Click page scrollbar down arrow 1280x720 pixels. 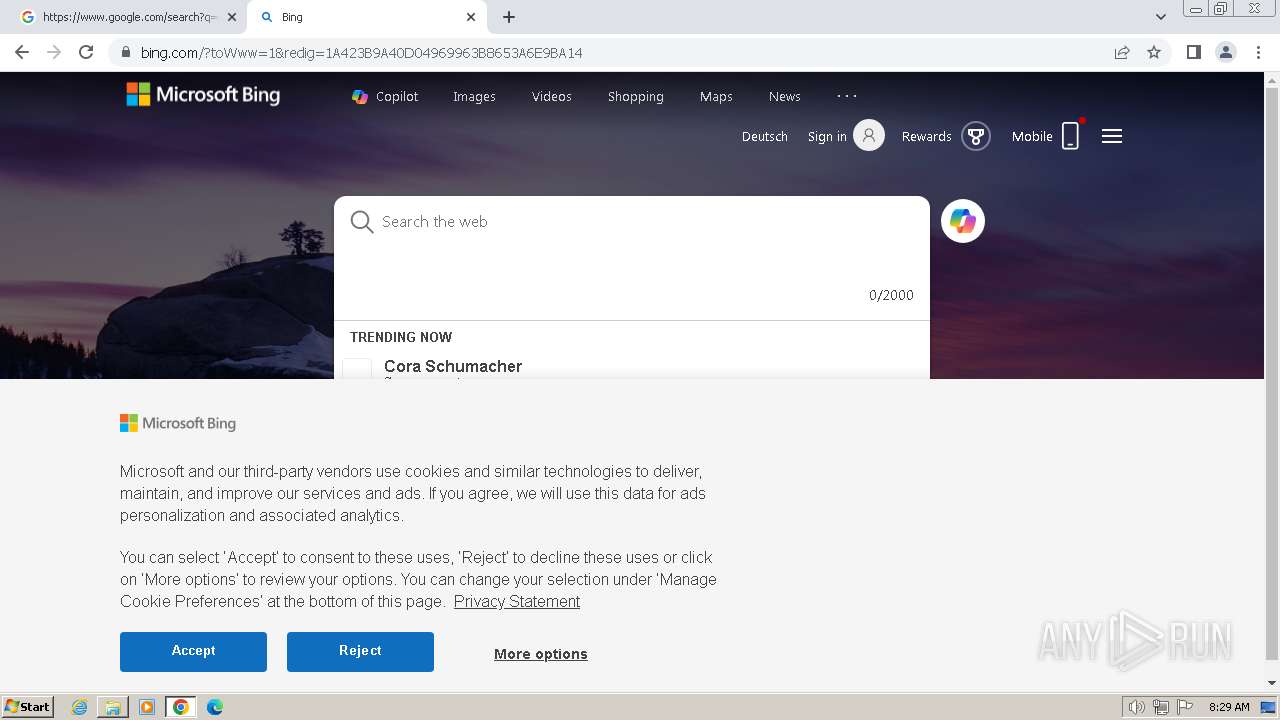[x=1272, y=683]
